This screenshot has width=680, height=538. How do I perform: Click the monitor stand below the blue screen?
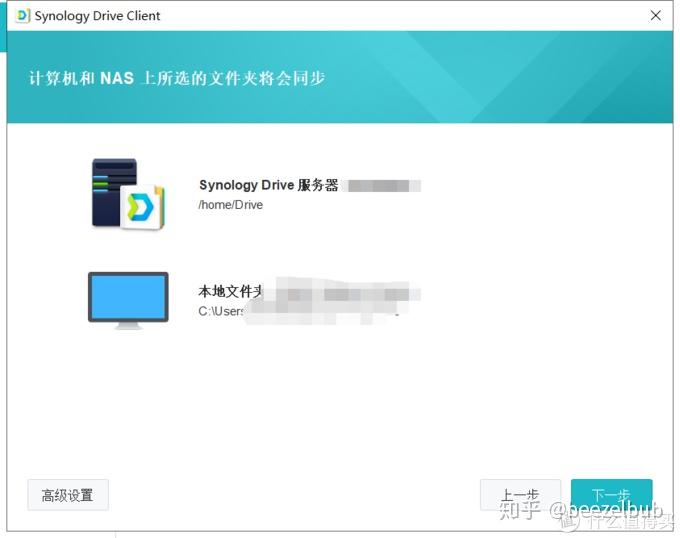(128, 326)
